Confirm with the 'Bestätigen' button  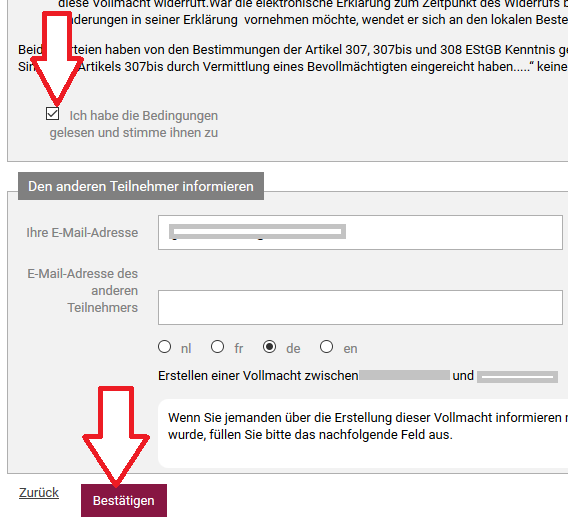[124, 501]
